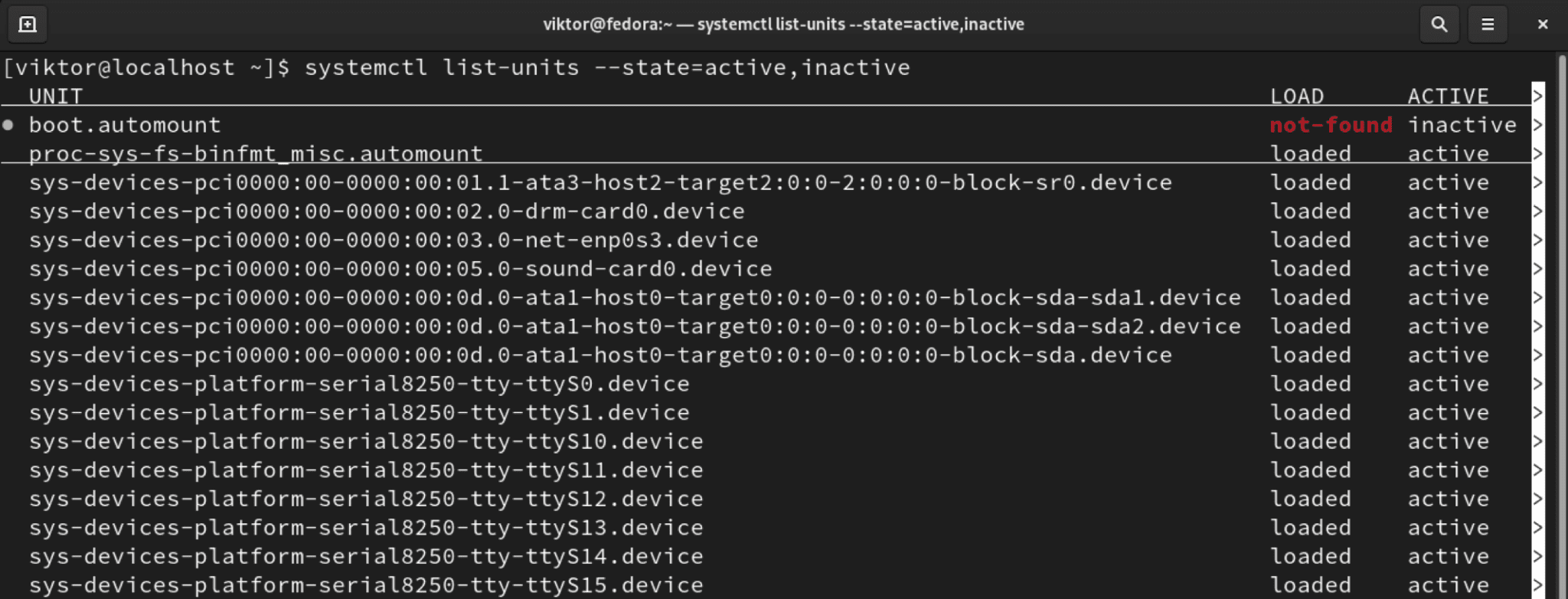1568x599 pixels.
Task: Click the red not-found status
Action: click(x=1331, y=125)
